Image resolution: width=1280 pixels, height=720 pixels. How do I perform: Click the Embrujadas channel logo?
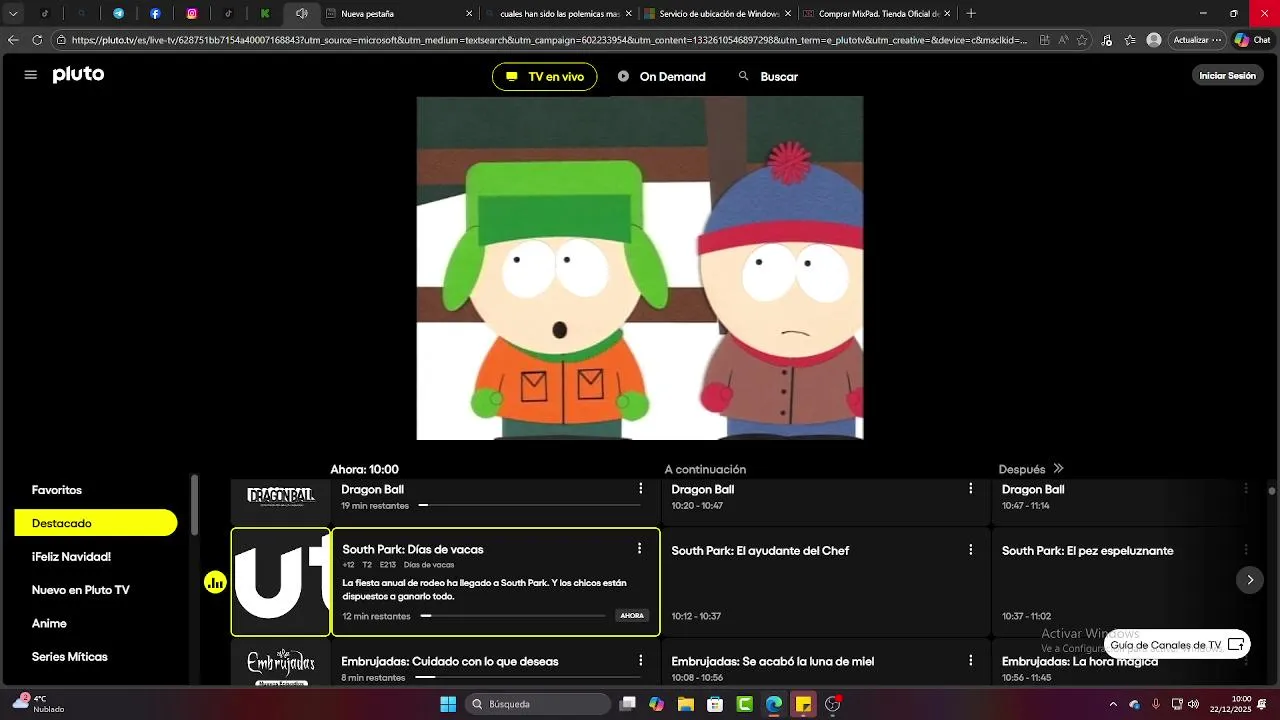pos(281,664)
